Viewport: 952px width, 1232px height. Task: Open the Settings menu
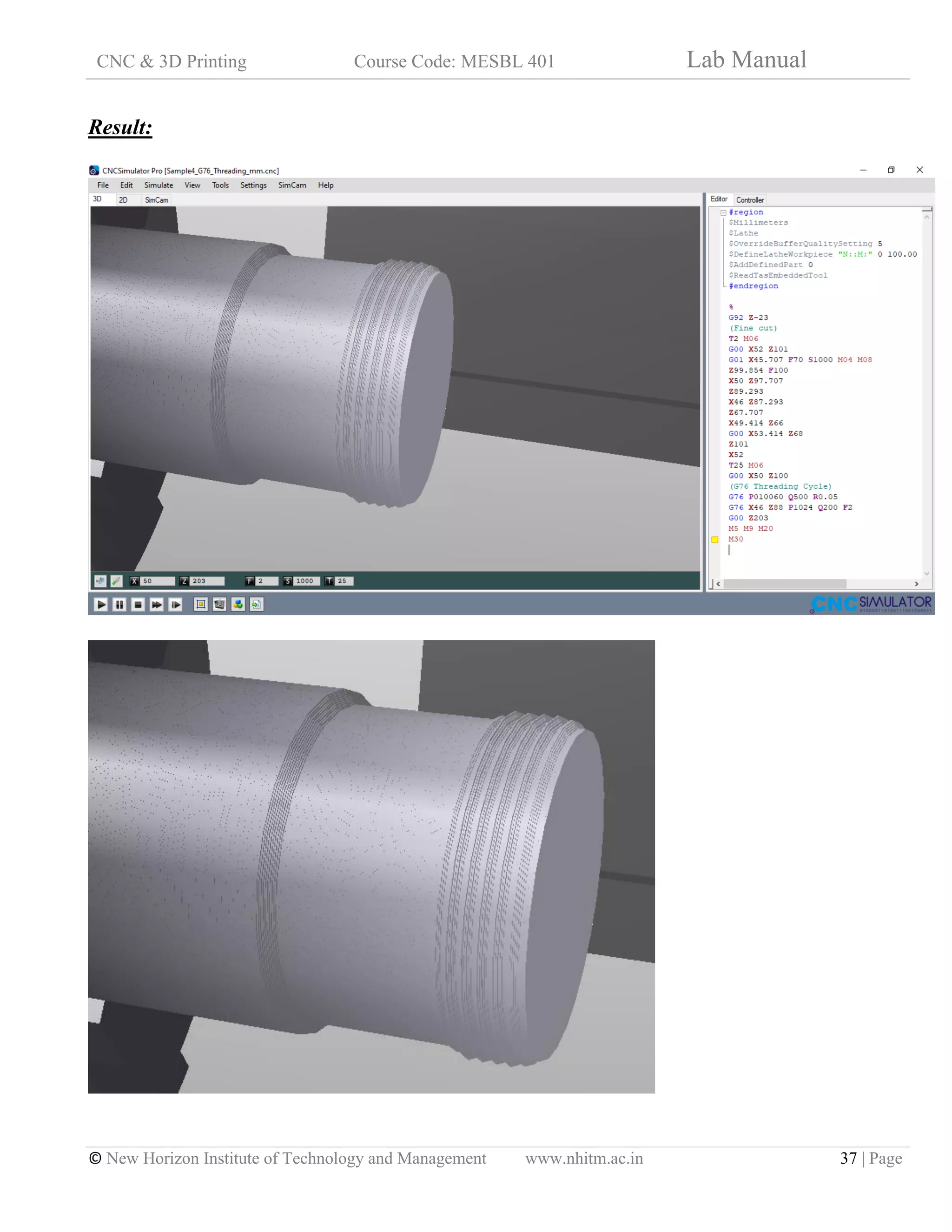253,185
